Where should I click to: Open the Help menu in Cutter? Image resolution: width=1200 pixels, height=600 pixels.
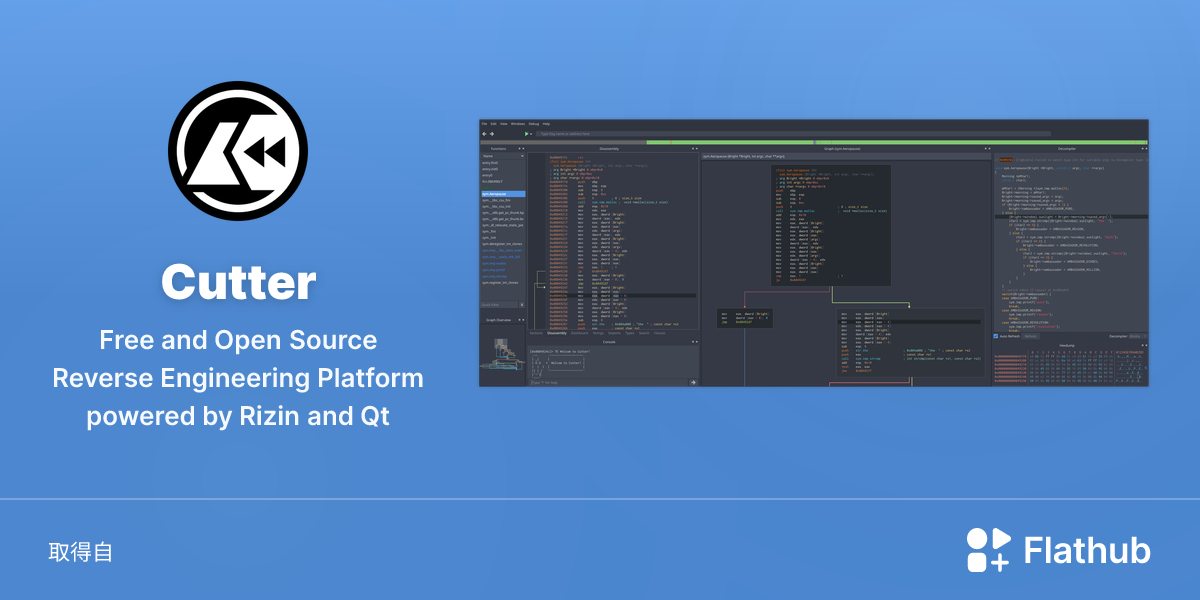coord(546,124)
